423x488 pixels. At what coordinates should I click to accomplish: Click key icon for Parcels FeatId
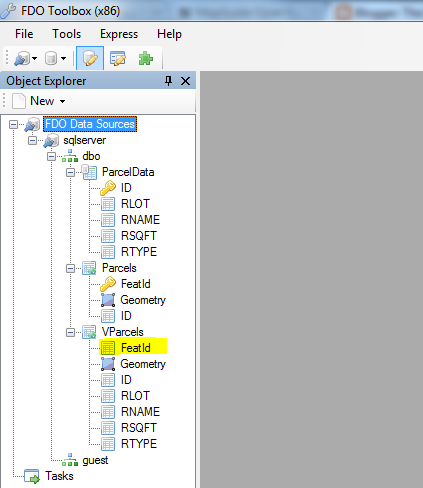108,284
